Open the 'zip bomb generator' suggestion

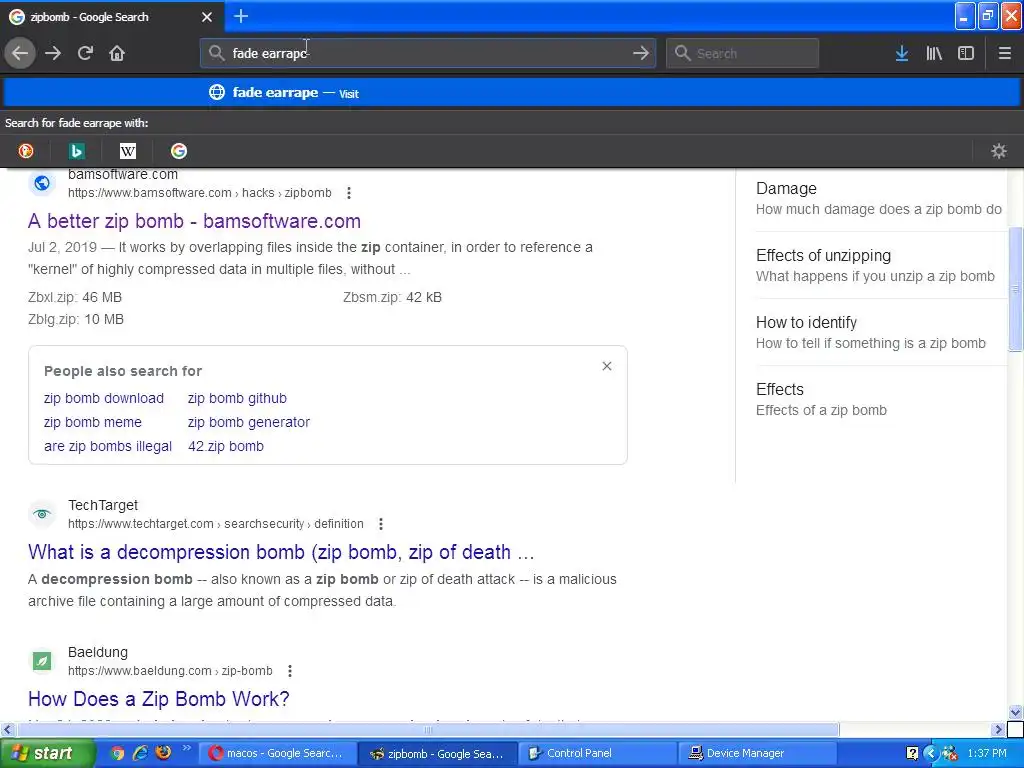point(249,423)
